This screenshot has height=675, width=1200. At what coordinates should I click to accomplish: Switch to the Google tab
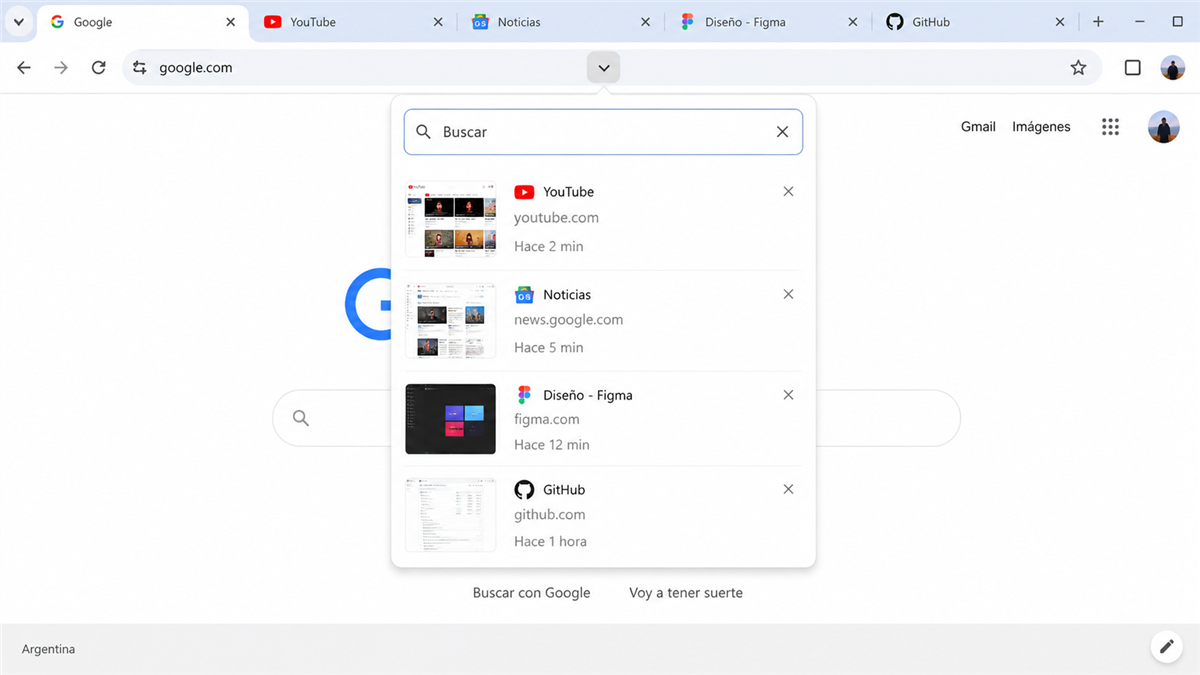click(x=142, y=22)
